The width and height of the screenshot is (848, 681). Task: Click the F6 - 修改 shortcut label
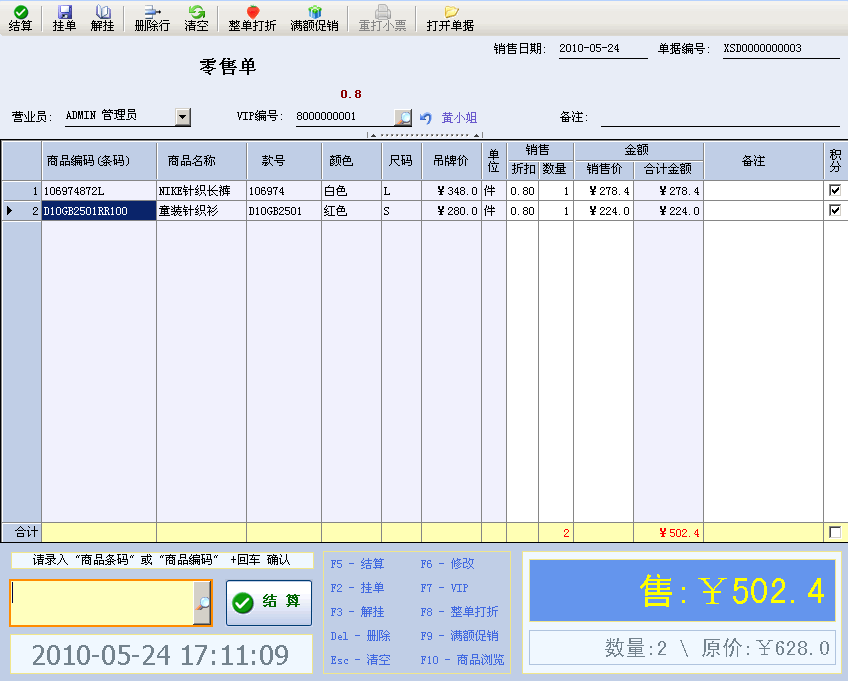448,564
